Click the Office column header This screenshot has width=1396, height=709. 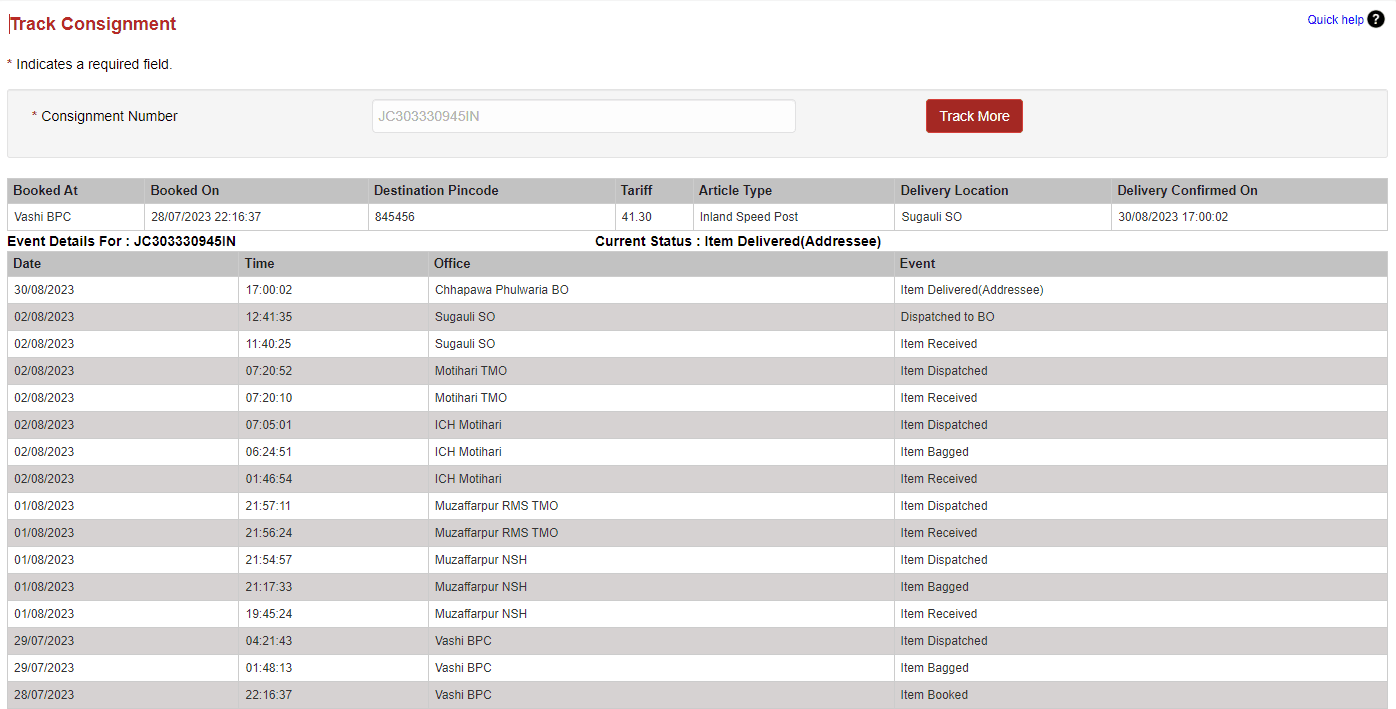point(661,264)
